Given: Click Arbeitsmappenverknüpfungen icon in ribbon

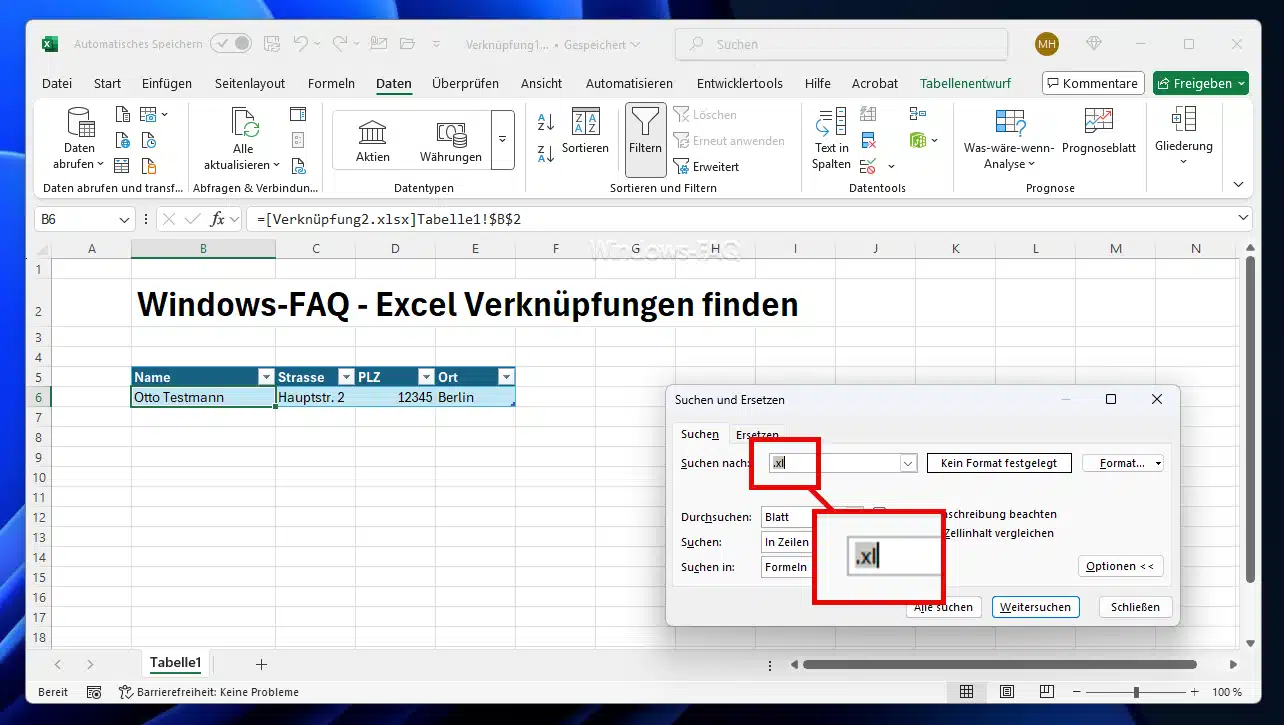Looking at the screenshot, I should (x=298, y=166).
